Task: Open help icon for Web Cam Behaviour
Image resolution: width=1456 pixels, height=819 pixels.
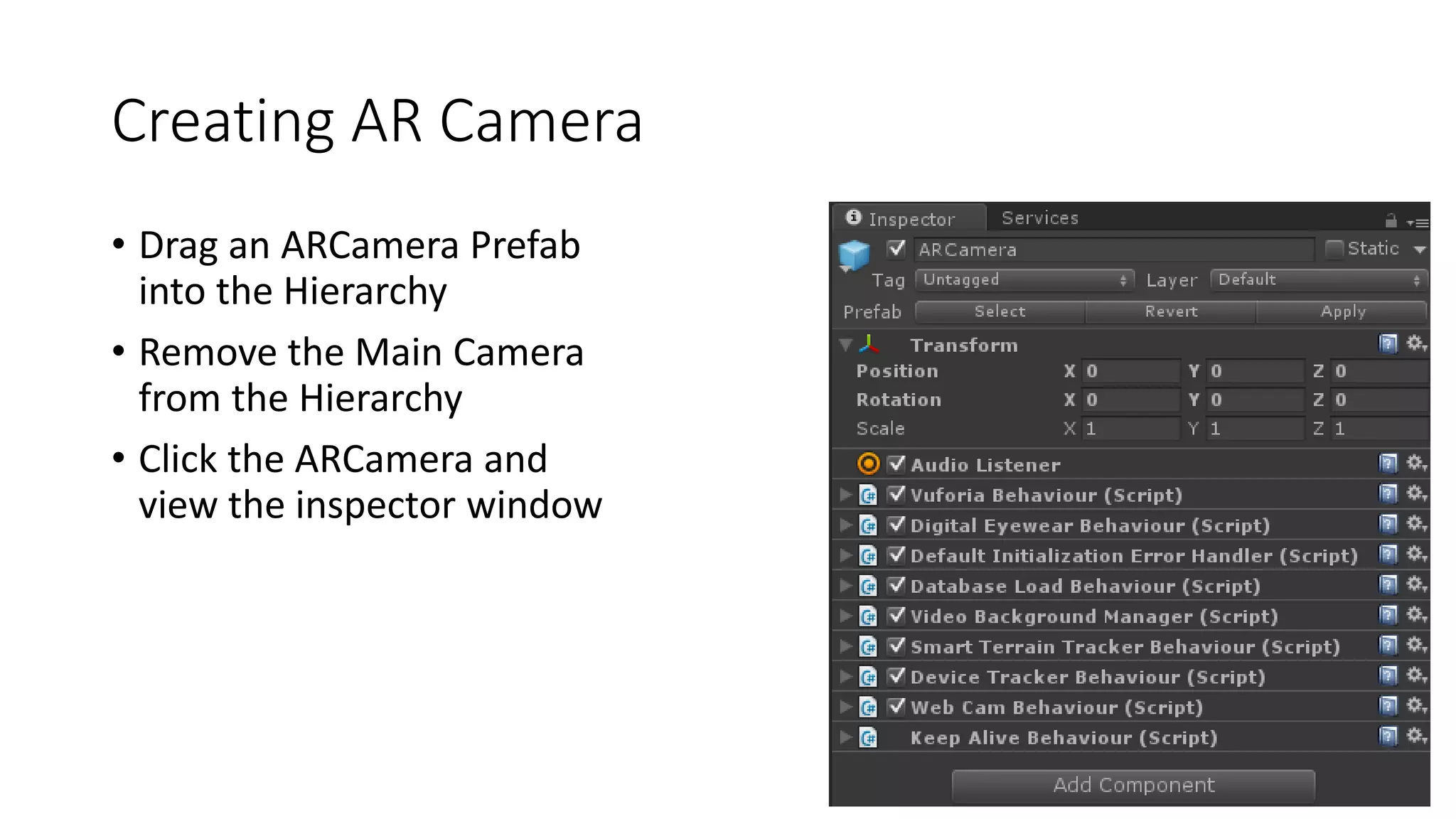Action: pos(1388,706)
